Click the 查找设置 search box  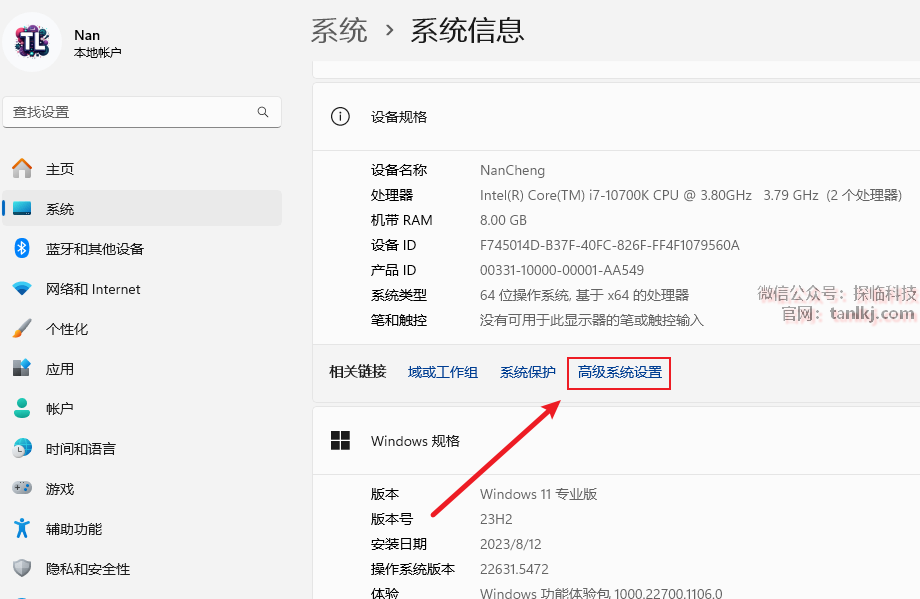tap(130, 112)
